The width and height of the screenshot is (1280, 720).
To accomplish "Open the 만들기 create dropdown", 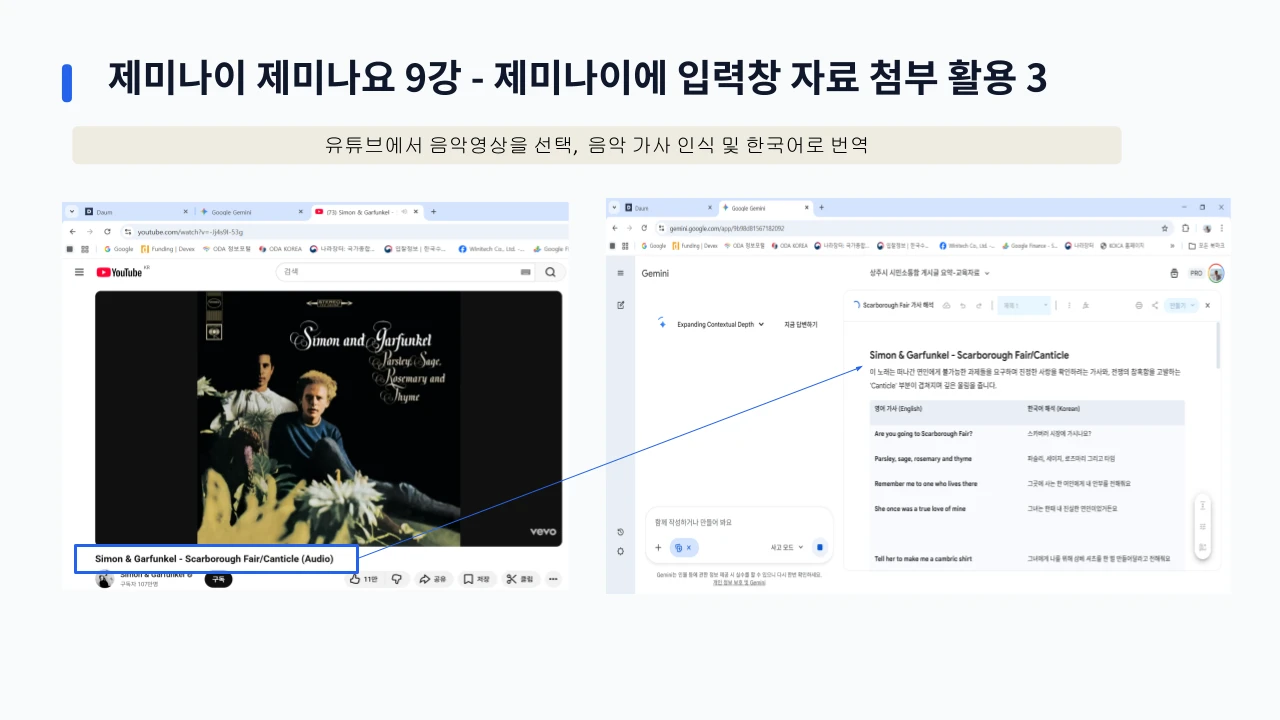I will tap(1182, 305).
